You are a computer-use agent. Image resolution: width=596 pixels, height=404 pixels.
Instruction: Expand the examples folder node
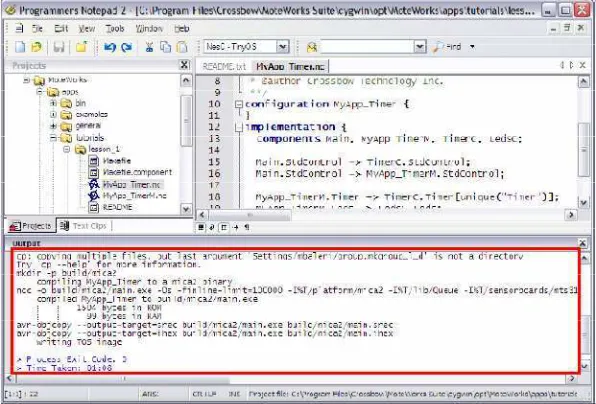(x=53, y=114)
